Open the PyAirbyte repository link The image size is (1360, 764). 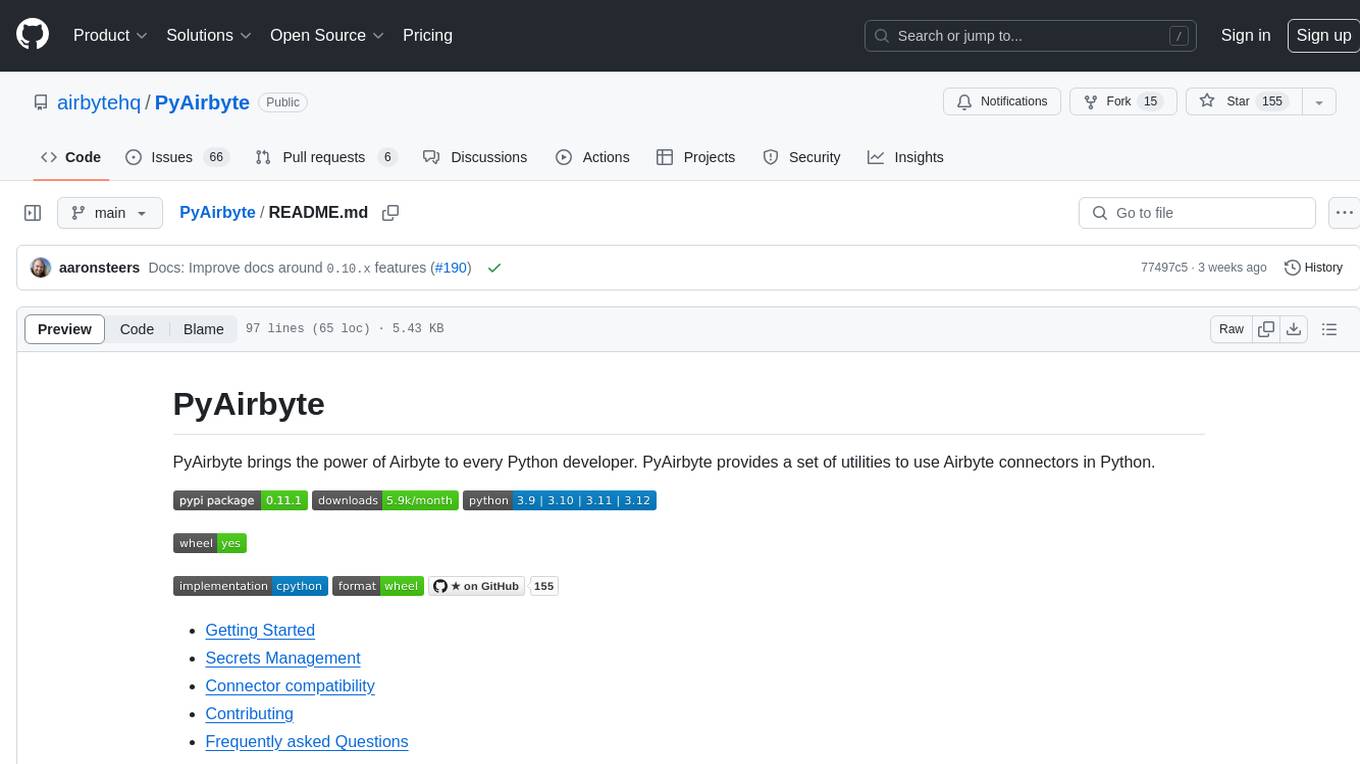pos(202,102)
